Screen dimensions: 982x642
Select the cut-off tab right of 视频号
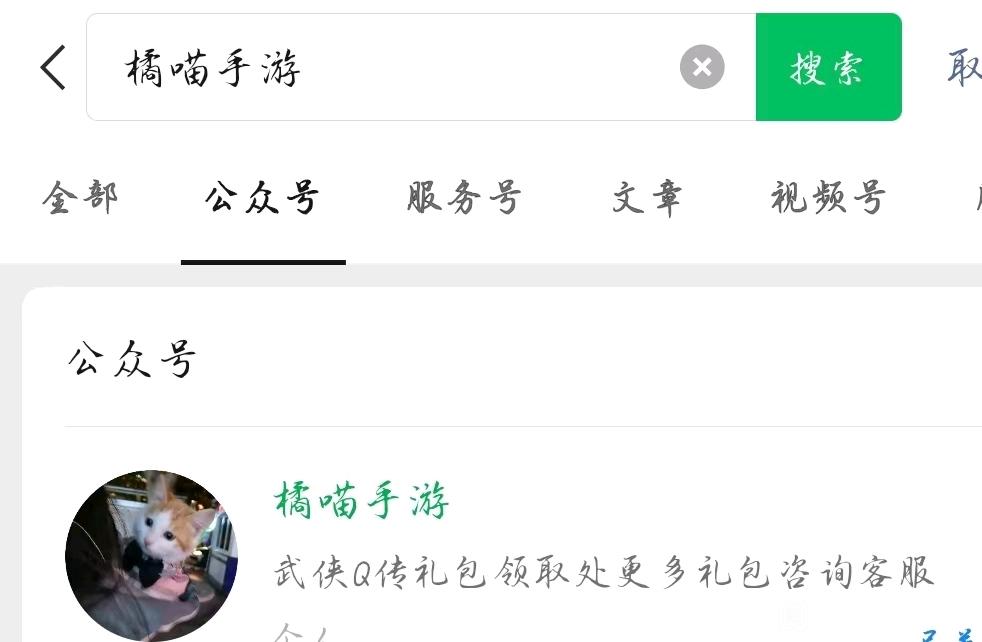(x=978, y=197)
